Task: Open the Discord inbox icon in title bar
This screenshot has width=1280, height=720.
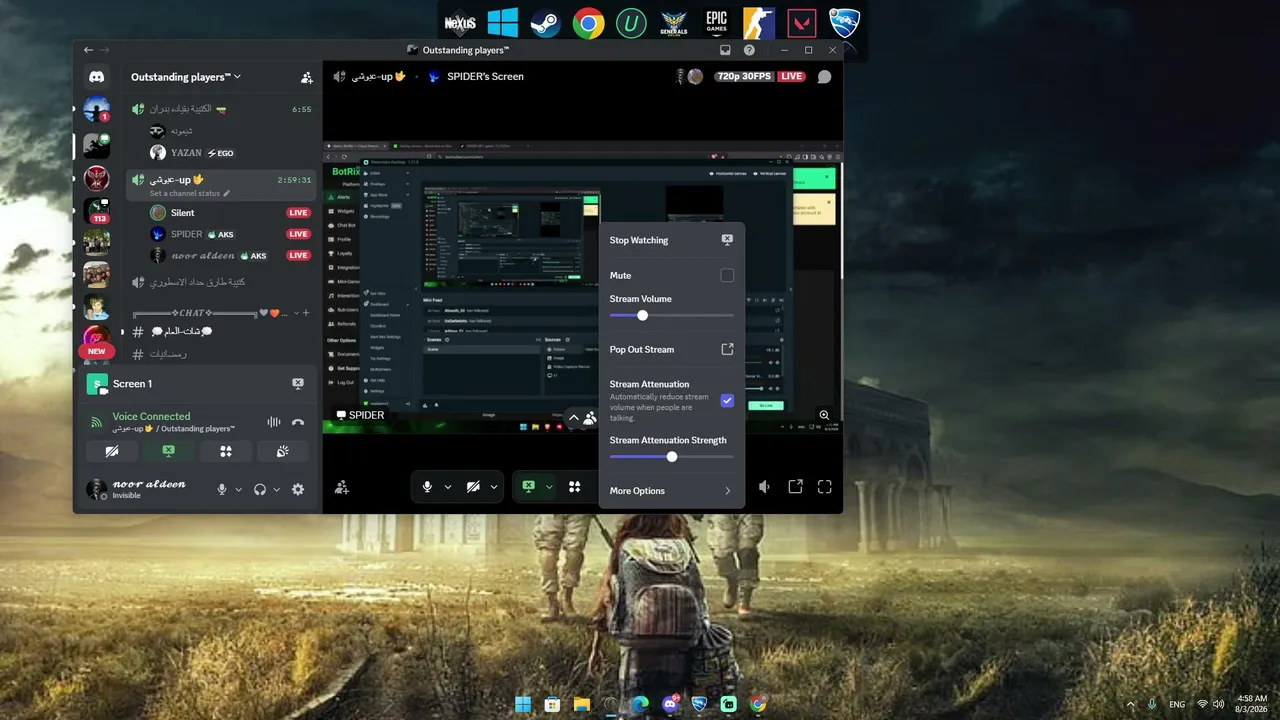Action: pyautogui.click(x=725, y=50)
